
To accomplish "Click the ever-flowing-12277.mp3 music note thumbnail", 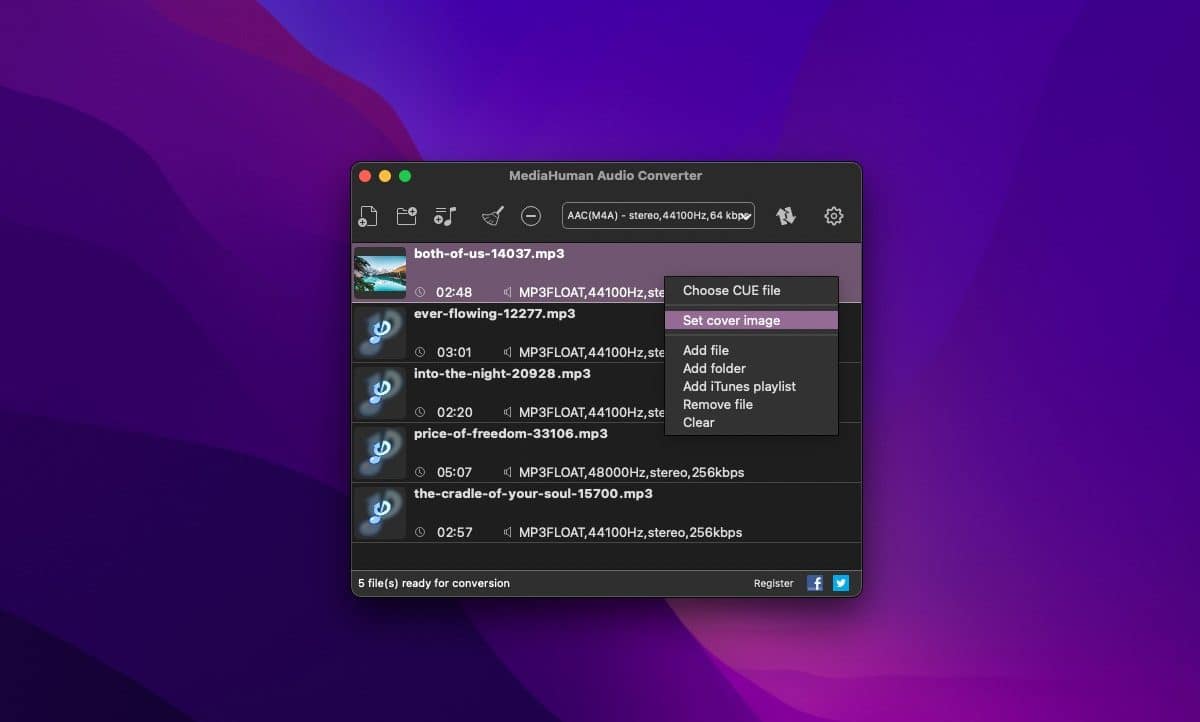I will point(380,333).
